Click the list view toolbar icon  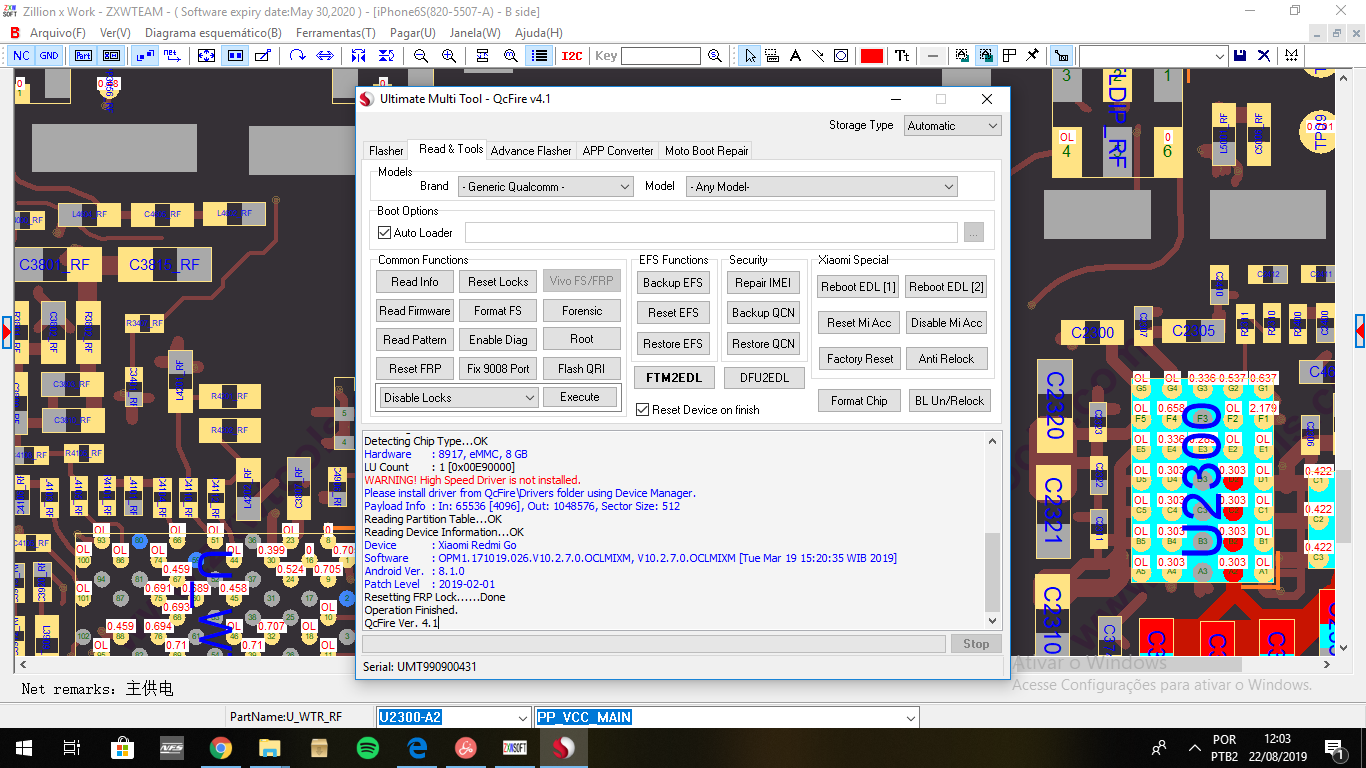[539, 56]
